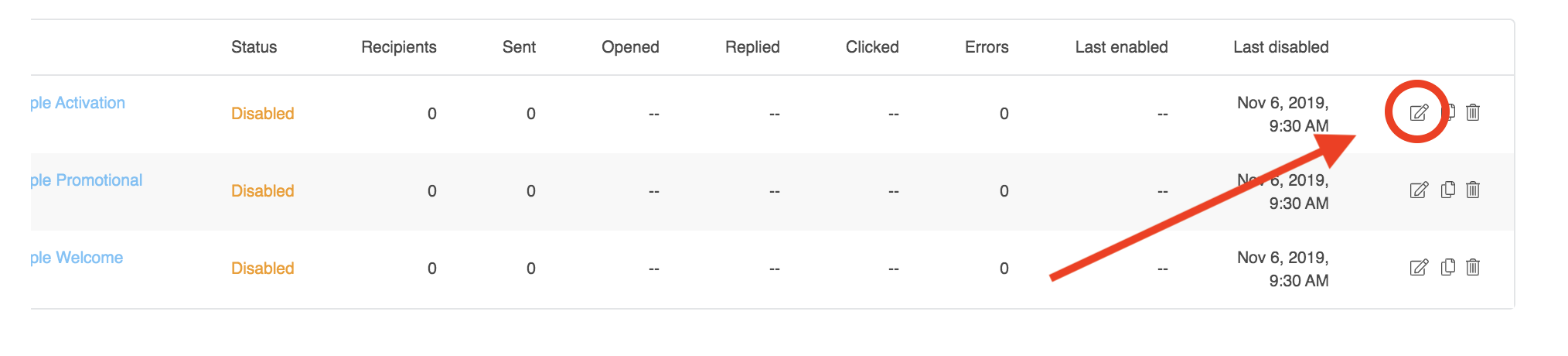This screenshot has height=356, width=1568.
Task: Select the Replied column header
Action: (752, 47)
